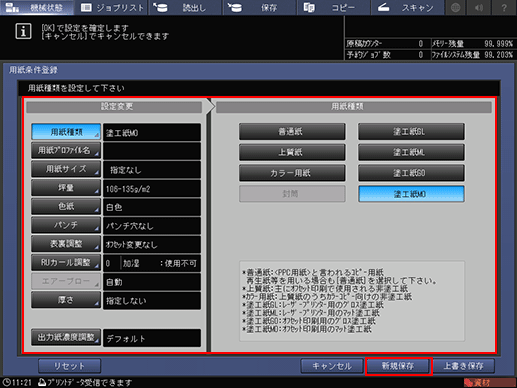The image size is (517, 388).
Task: Click the プリントデータ受信できます status message
Action: coord(85,383)
